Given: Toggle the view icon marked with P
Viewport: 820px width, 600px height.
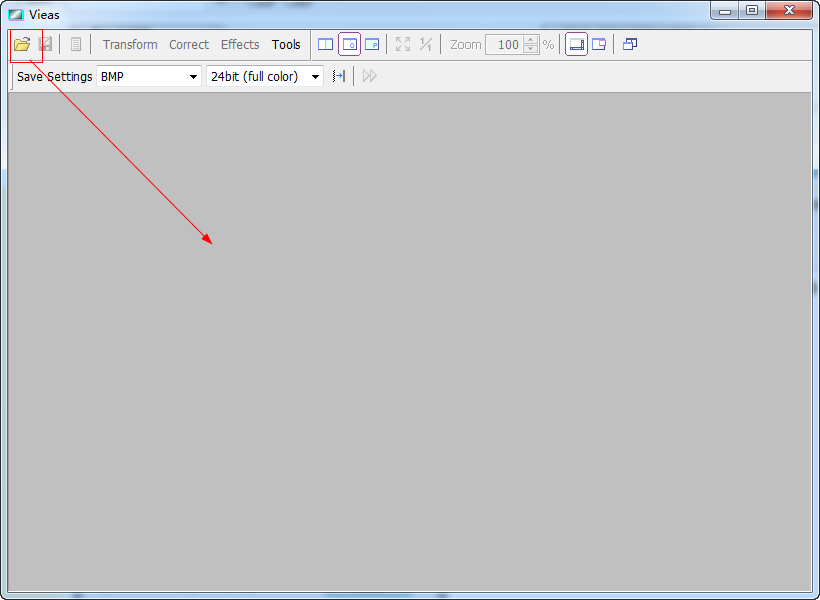Looking at the screenshot, I should click(372, 44).
